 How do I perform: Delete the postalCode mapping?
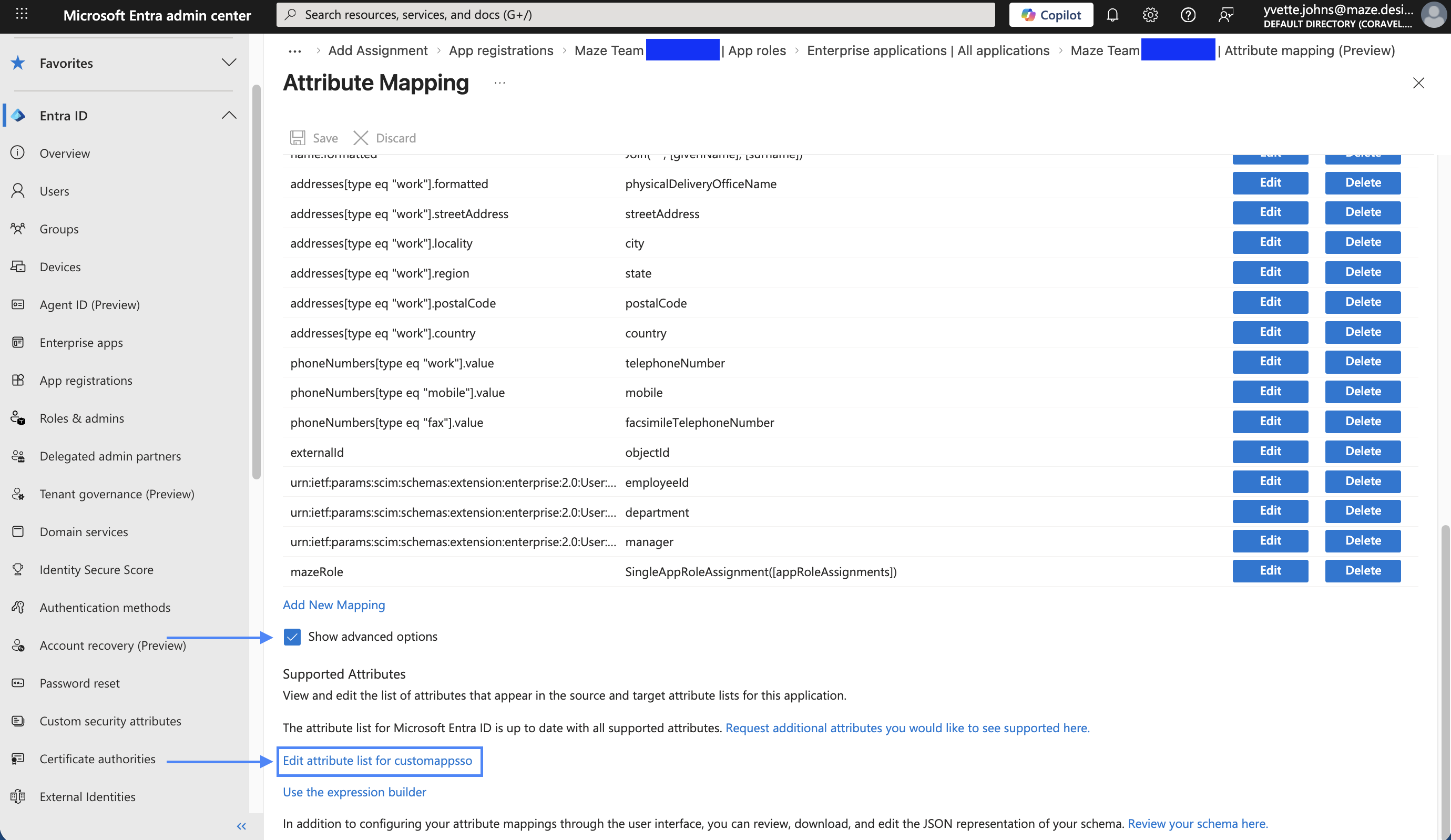(x=1363, y=302)
